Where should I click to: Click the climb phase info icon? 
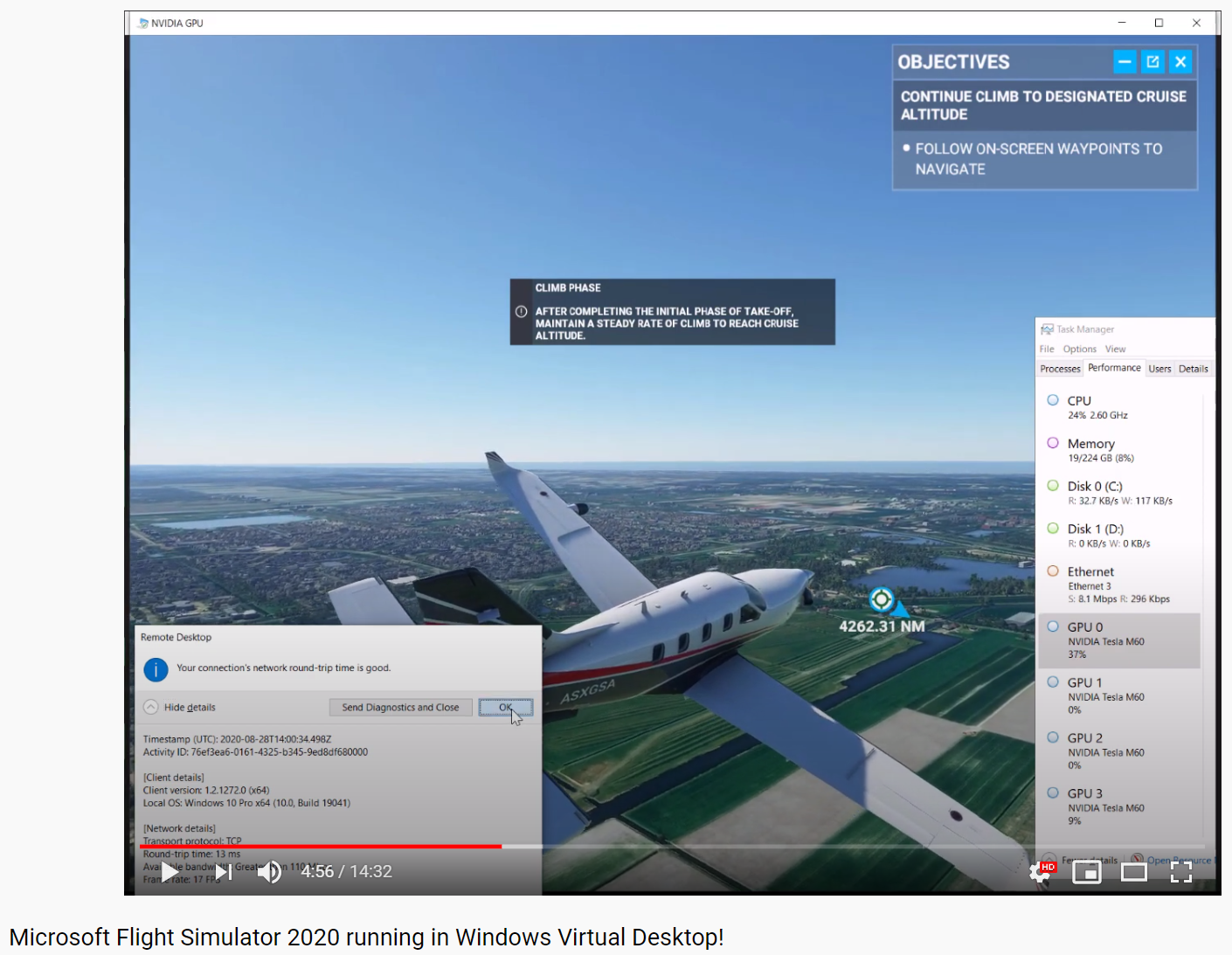521,312
